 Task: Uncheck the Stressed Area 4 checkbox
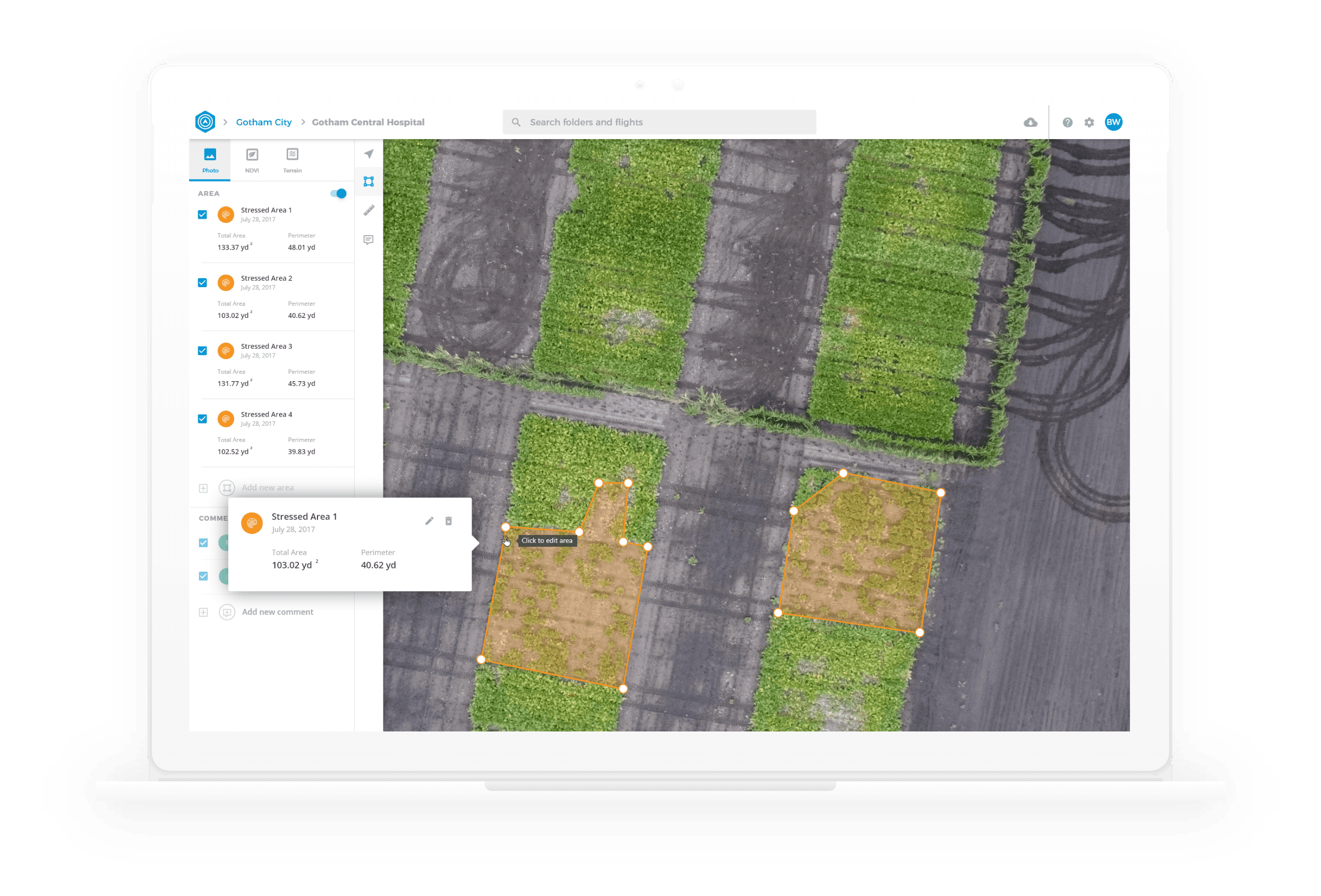point(202,419)
